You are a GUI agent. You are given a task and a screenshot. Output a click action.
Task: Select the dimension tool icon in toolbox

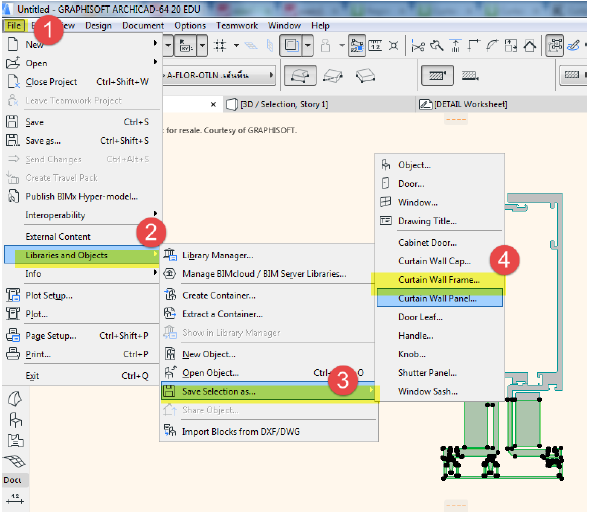[x=15, y=499]
